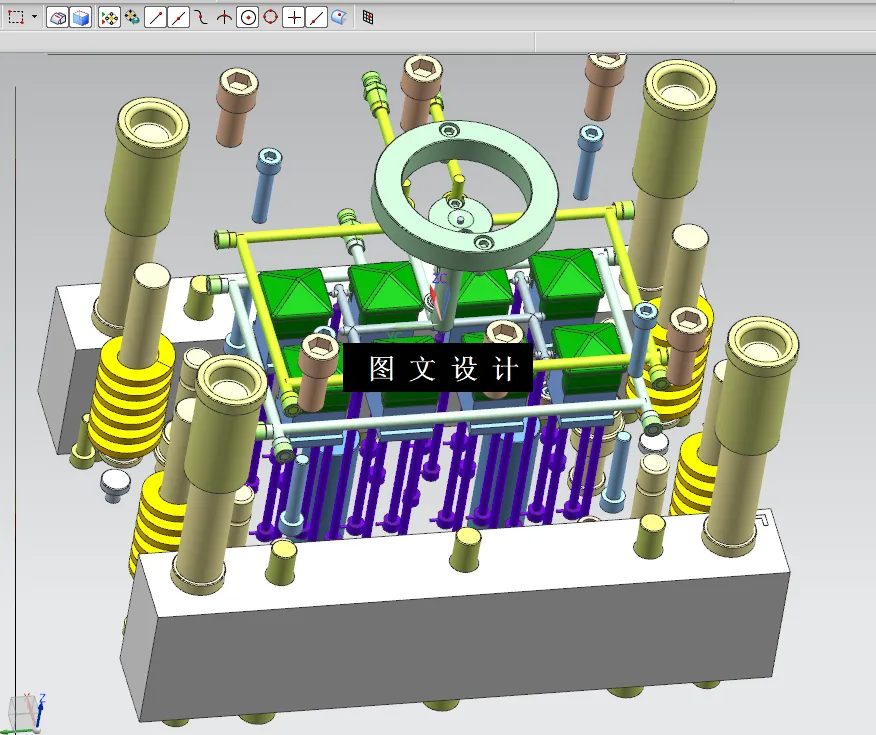Toggle the Mid Point snap

point(179,18)
